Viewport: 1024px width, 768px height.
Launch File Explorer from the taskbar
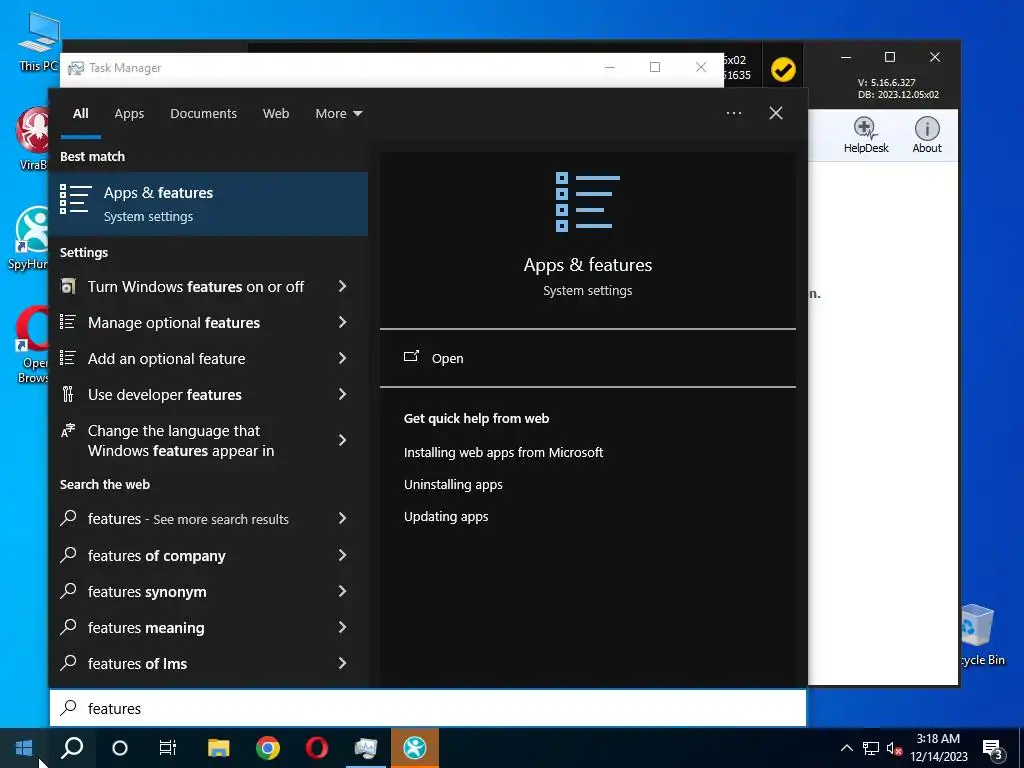click(218, 748)
